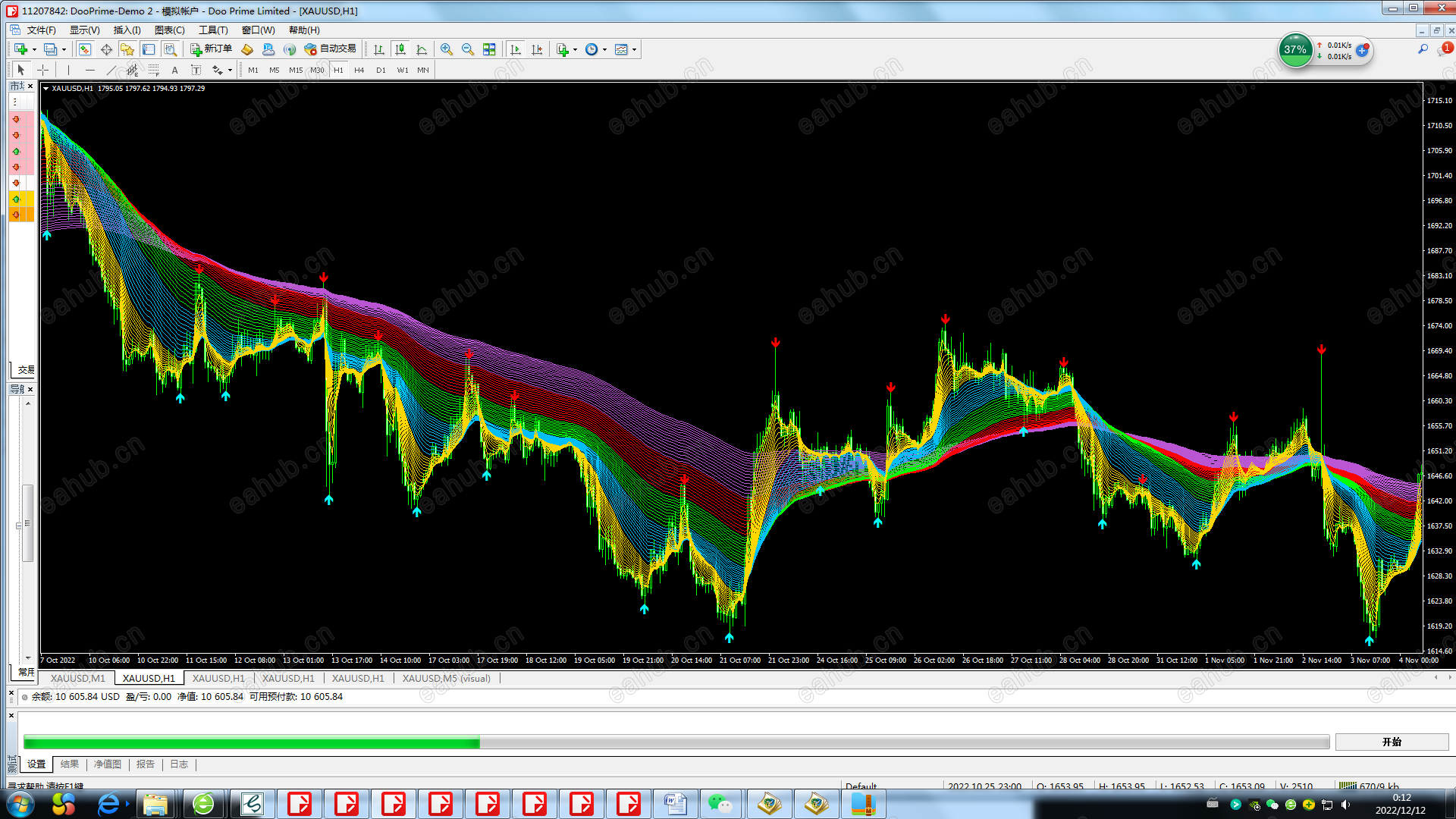The height and width of the screenshot is (819, 1456).
Task: Tile chart windows icon
Action: pyautogui.click(x=489, y=49)
